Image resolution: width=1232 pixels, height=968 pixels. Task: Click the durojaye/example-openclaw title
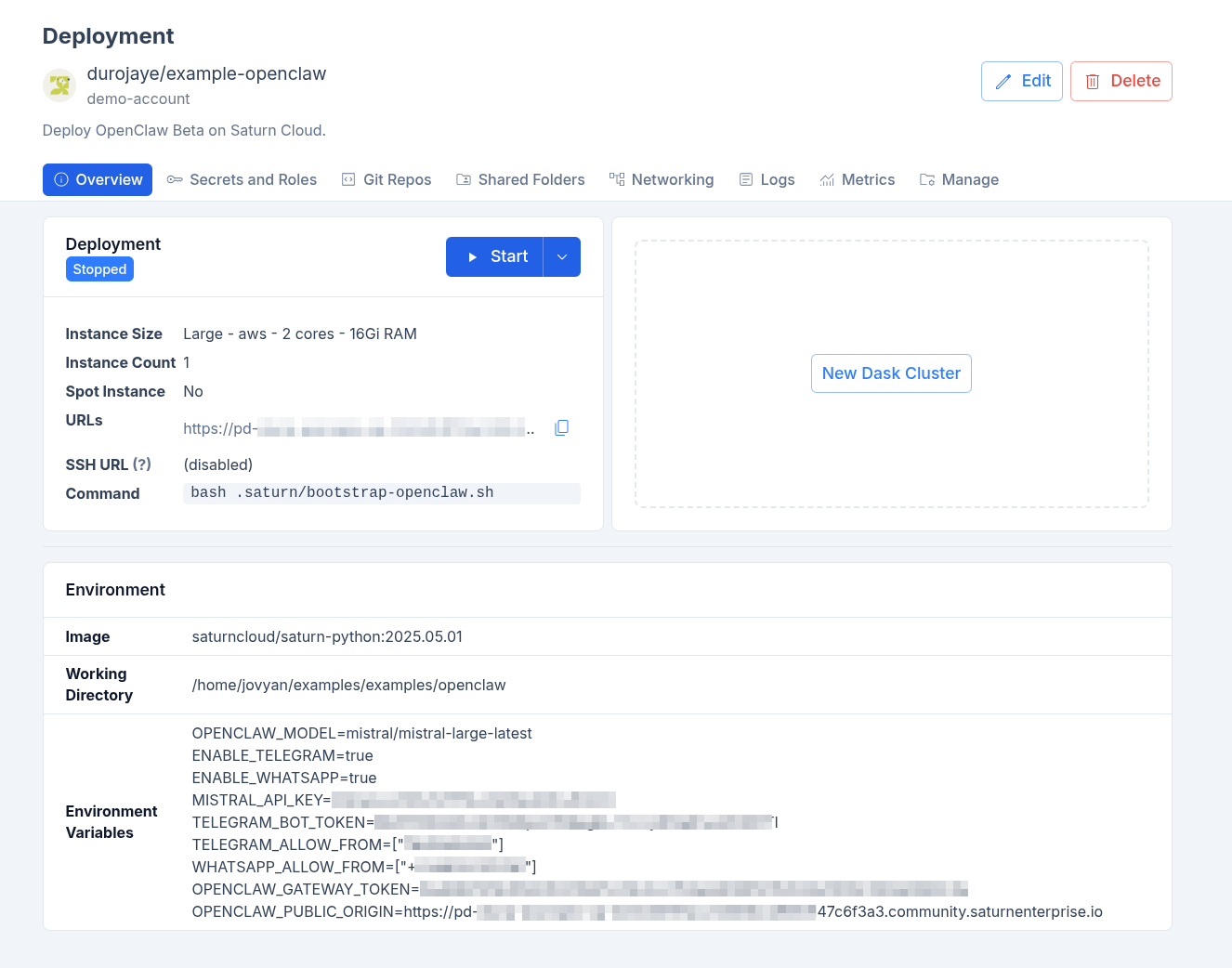point(206,73)
